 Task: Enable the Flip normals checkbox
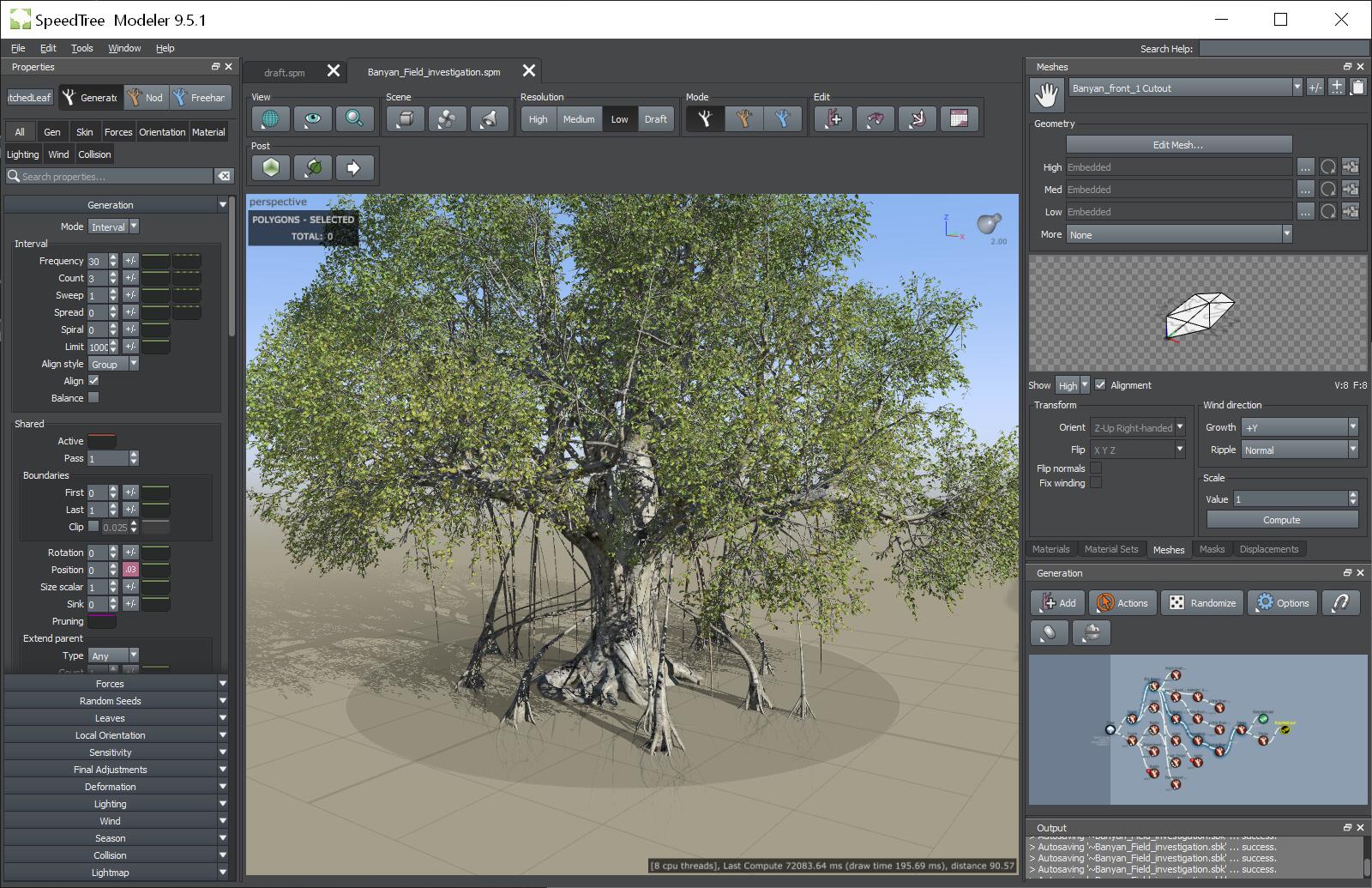point(1096,468)
